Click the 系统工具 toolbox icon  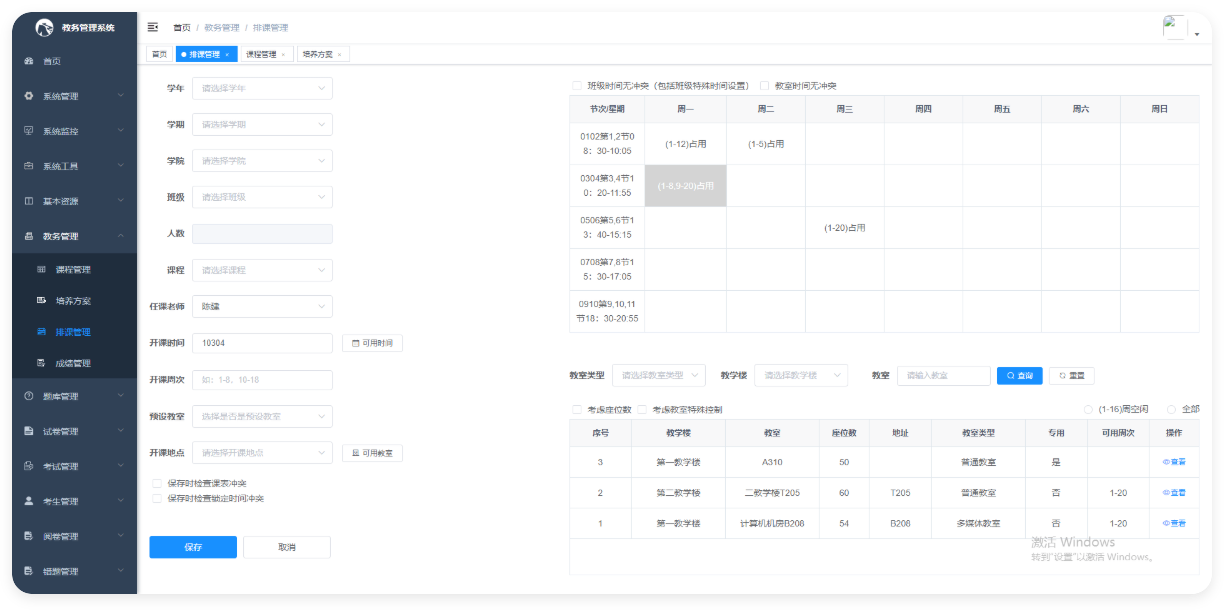click(28, 166)
